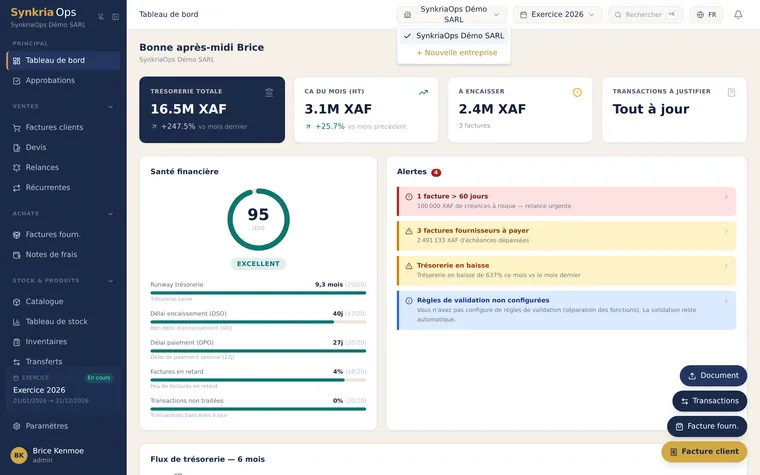Open the SynkriaOps Démo SARL company dropdown
760x475 pixels.
pos(452,15)
